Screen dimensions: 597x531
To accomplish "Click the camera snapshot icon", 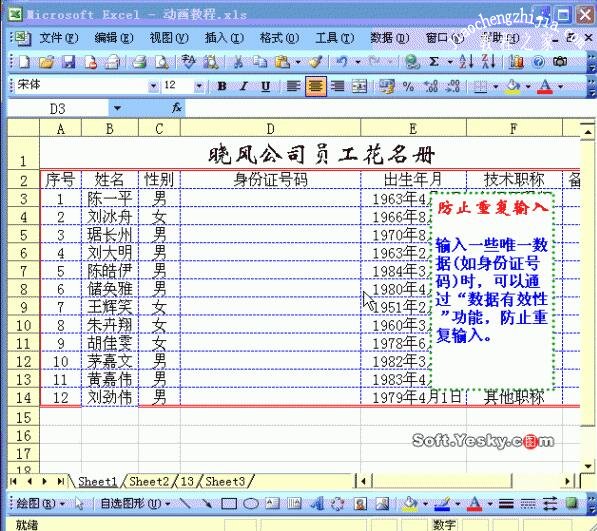I will 560,62.
